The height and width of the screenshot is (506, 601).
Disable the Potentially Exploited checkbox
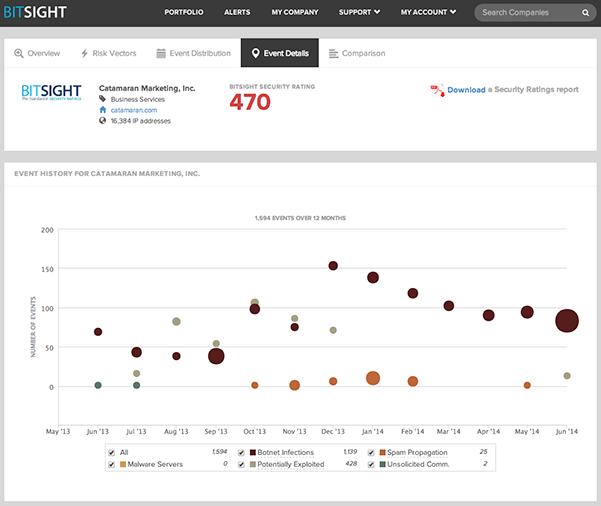(242, 465)
